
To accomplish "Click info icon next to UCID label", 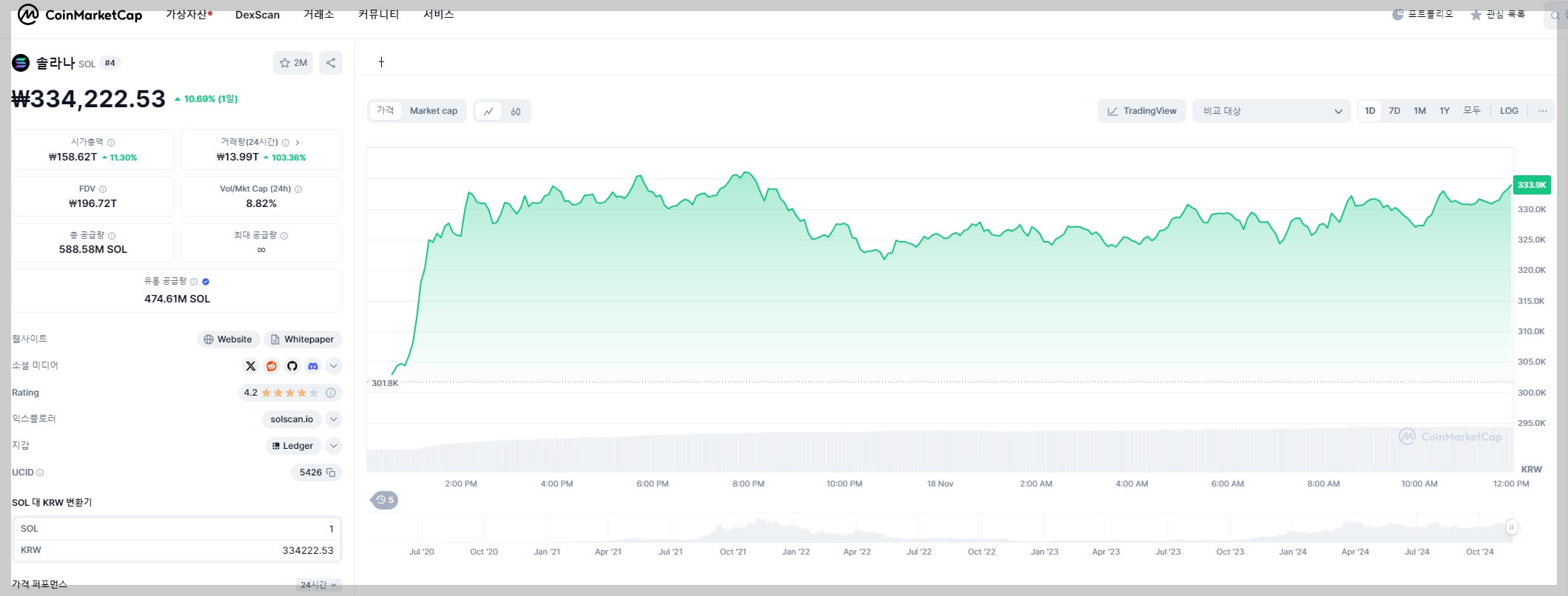I will point(40,473).
